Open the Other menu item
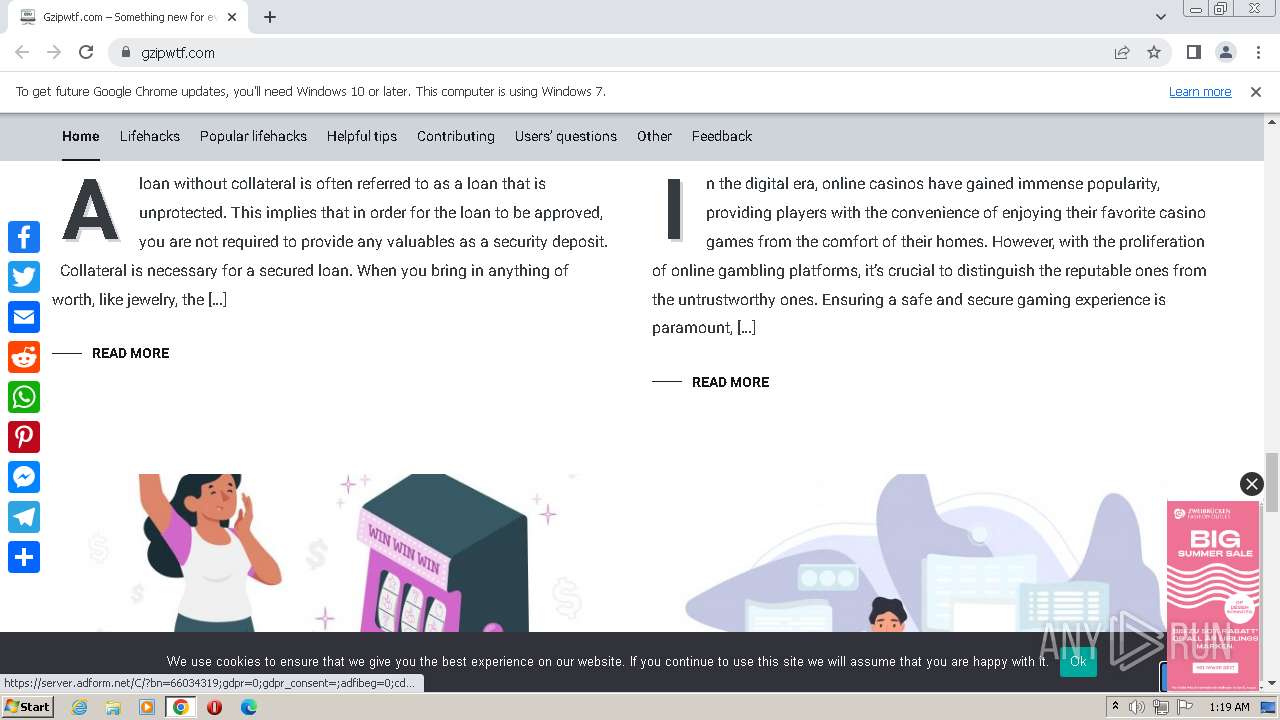This screenshot has height=720, width=1280. click(x=654, y=136)
